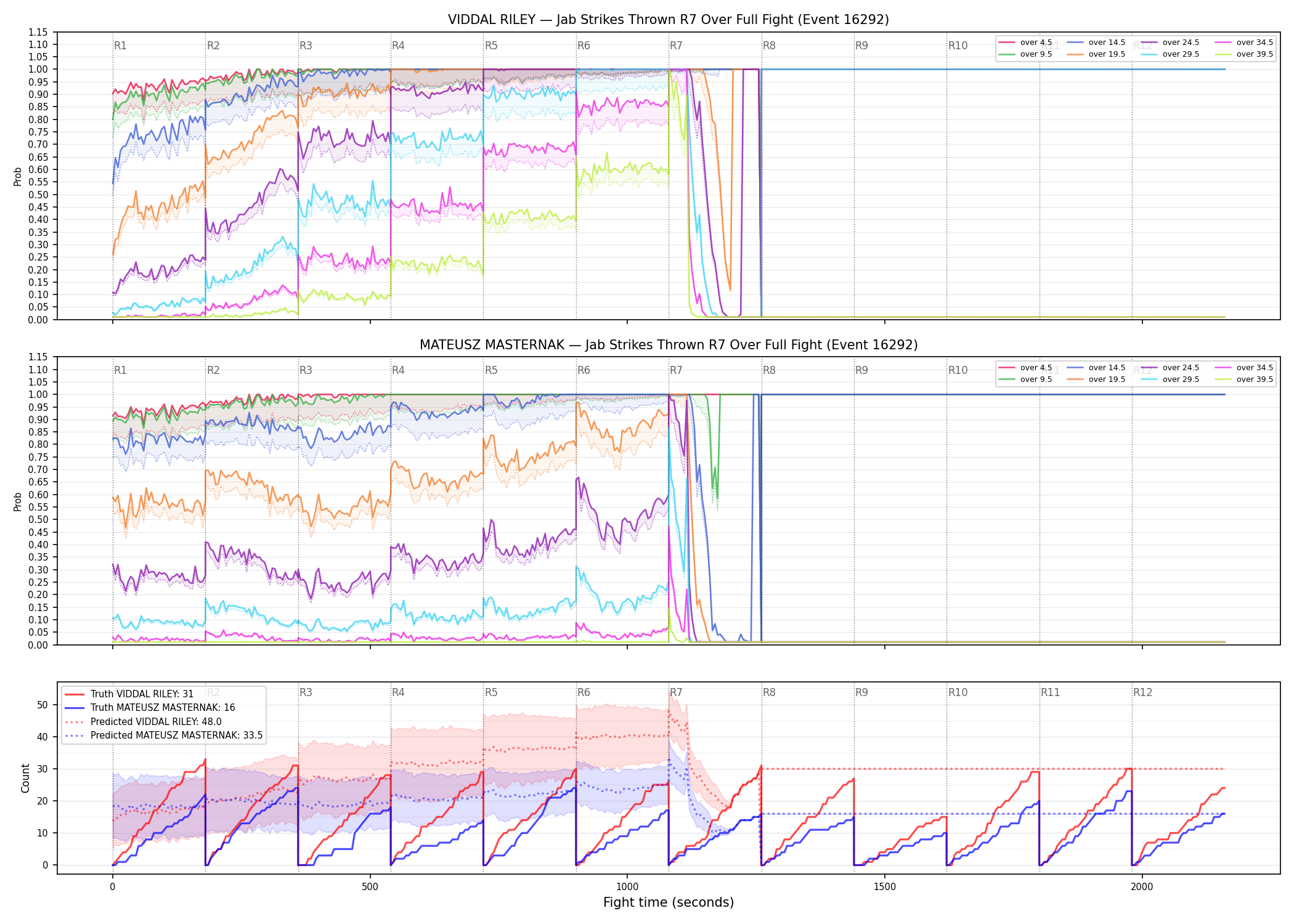
Task: Click the R3 round marker in top chart
Action: pyautogui.click(x=306, y=46)
